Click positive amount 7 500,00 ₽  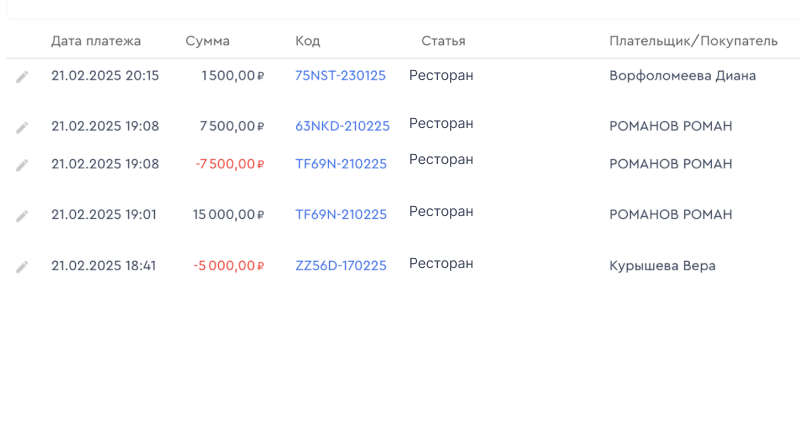232,126
